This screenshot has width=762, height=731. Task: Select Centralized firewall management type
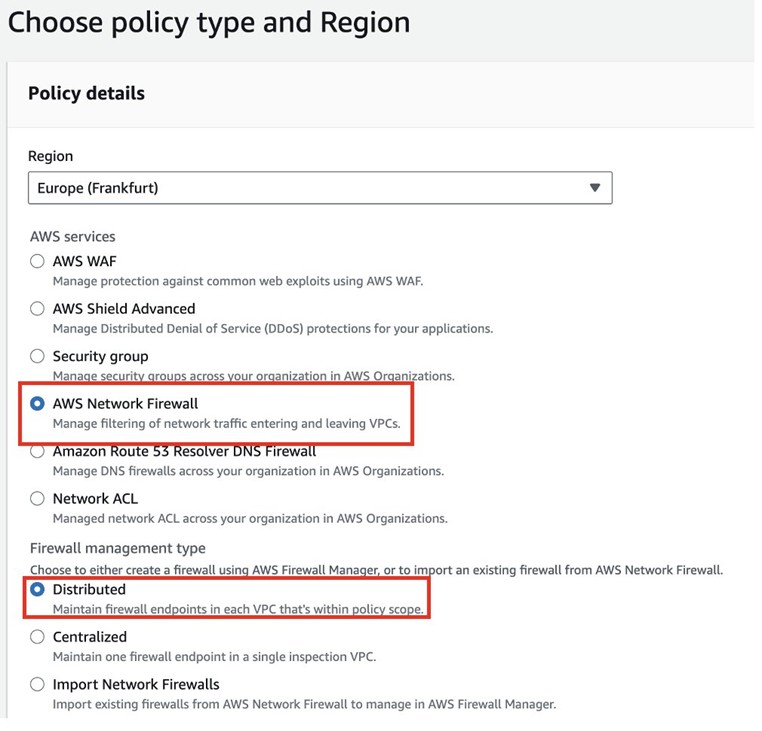tap(38, 637)
